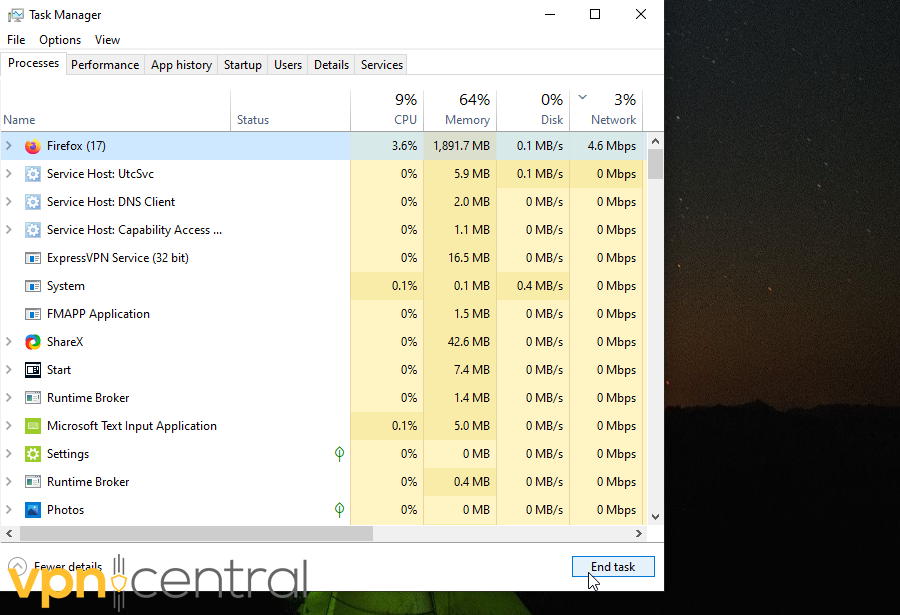Switch to the Services tab
This screenshot has height=615, width=900.
coord(382,65)
